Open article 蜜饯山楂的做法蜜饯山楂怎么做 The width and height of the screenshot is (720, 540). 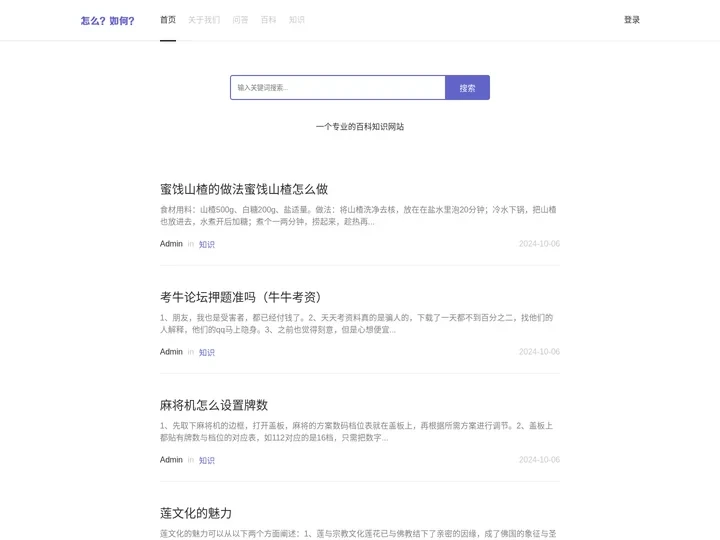pos(244,189)
